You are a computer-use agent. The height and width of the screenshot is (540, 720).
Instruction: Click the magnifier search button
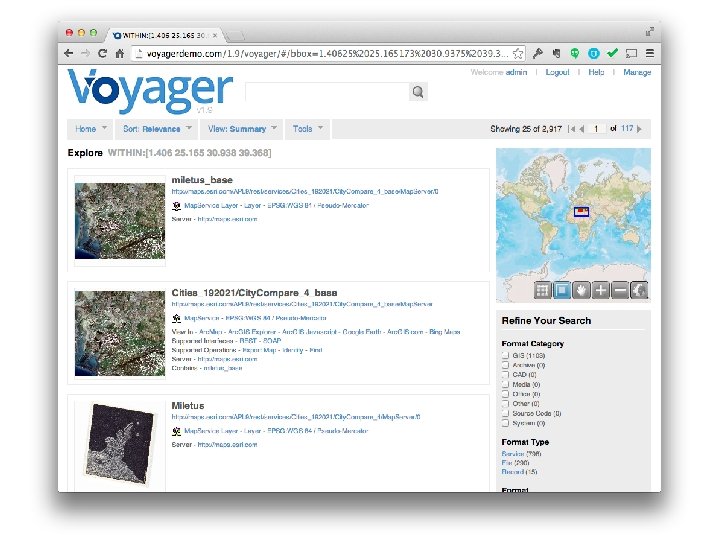point(418,92)
